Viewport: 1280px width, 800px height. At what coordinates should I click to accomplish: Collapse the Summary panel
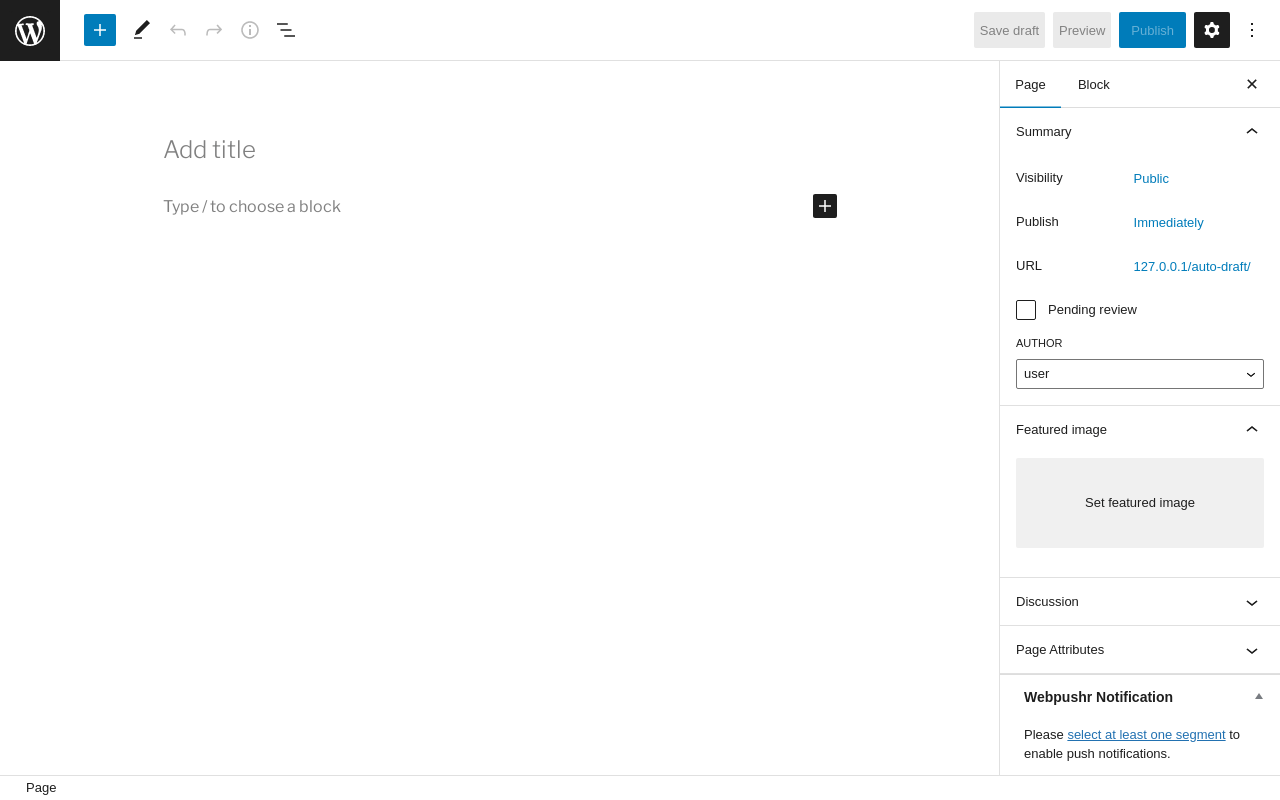1140,131
